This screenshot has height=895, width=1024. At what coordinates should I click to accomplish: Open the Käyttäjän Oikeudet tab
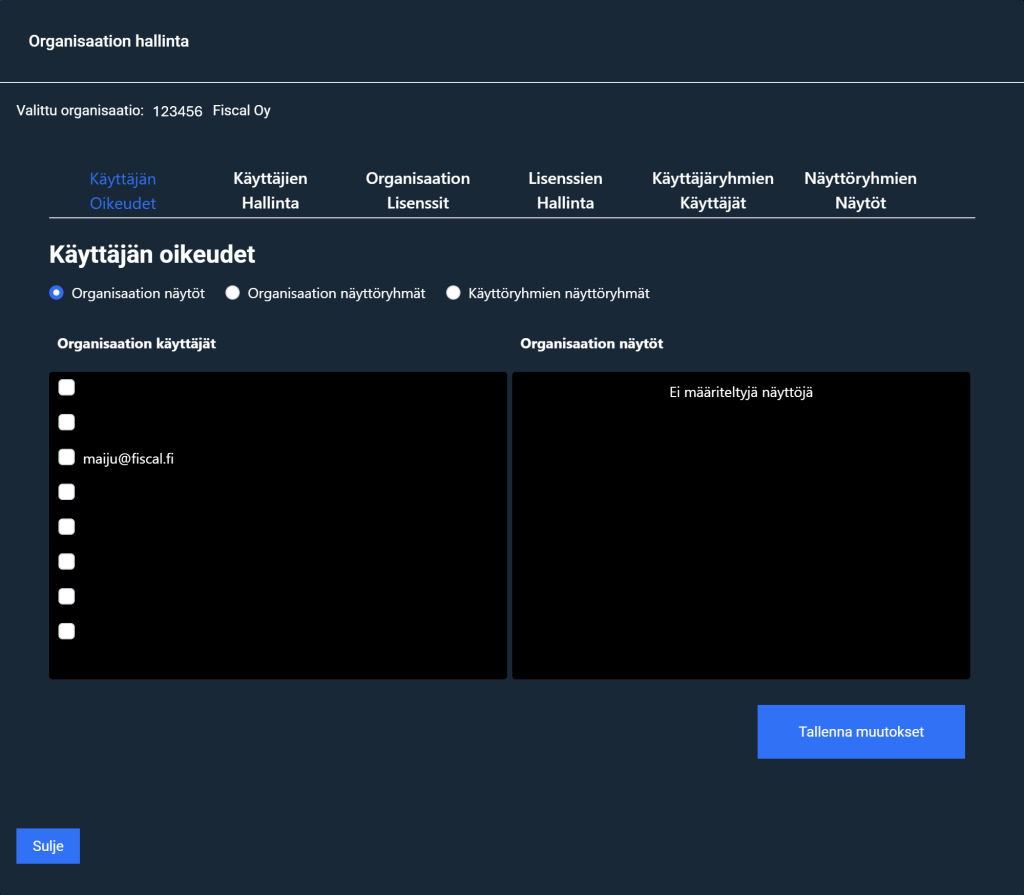[x=123, y=191]
